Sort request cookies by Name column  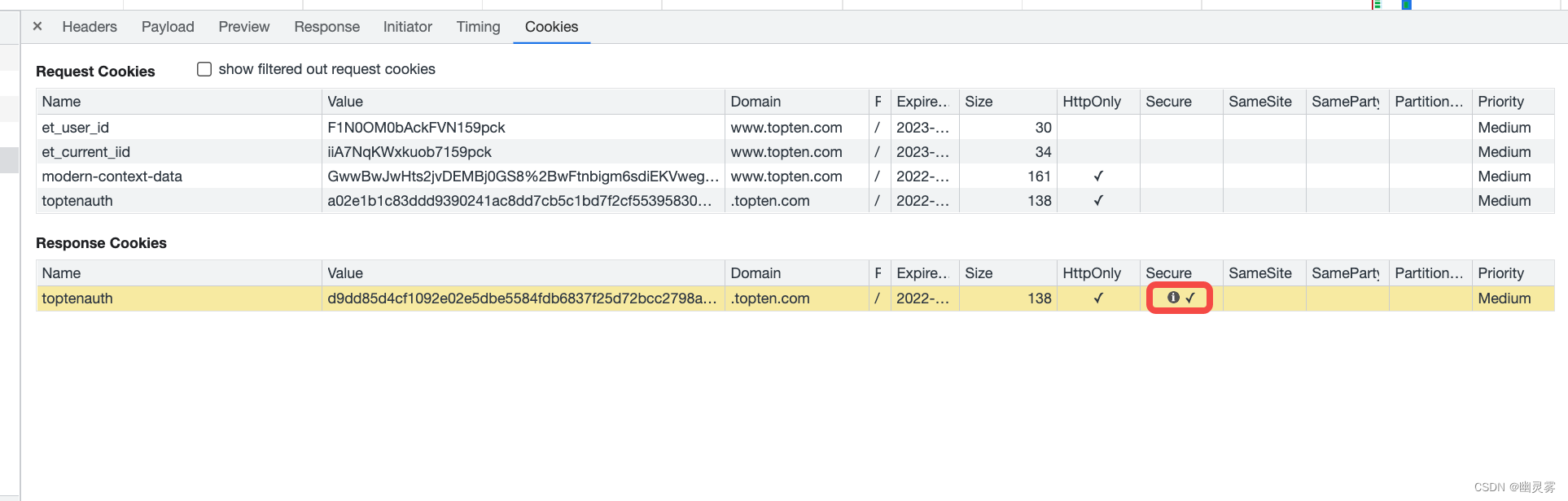click(x=179, y=102)
